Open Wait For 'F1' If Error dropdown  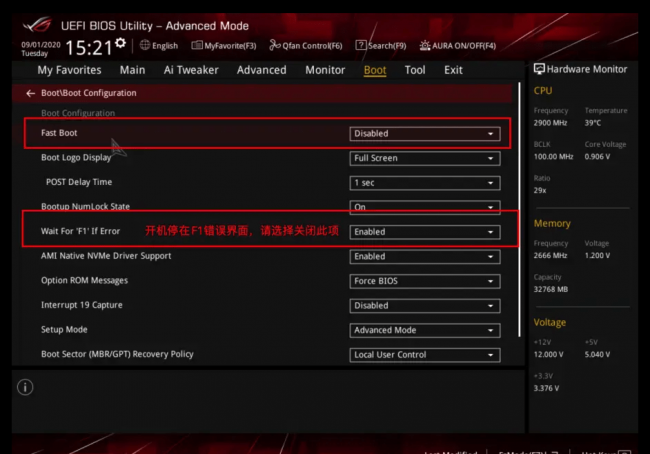[425, 232]
